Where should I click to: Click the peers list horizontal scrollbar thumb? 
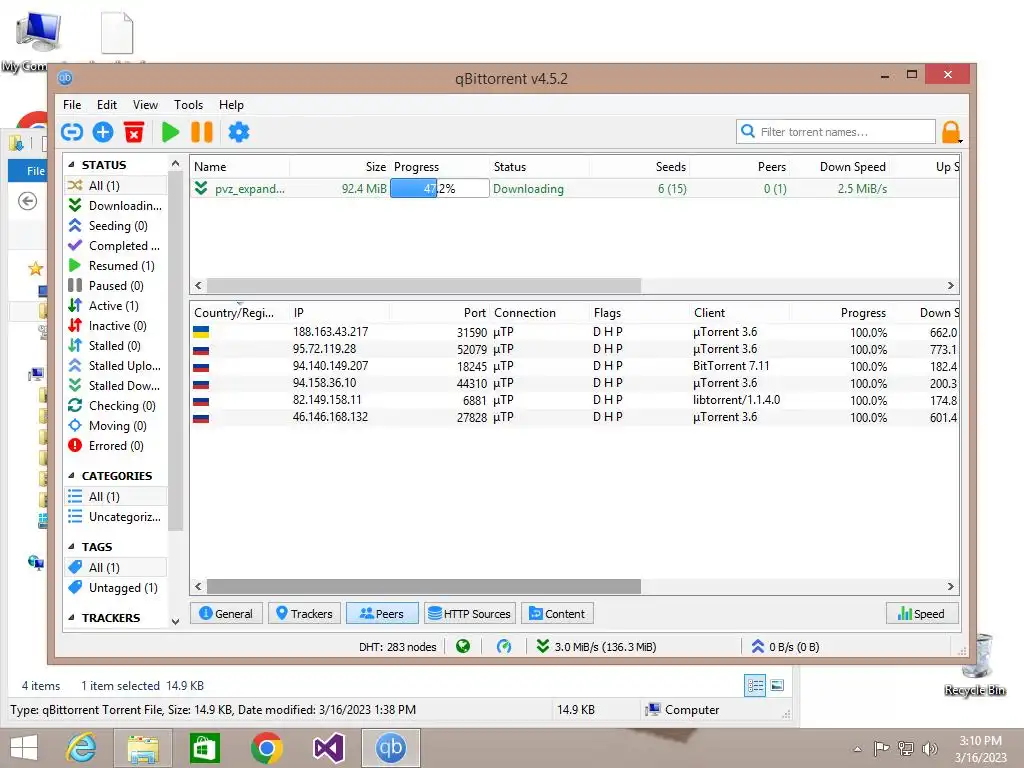pos(424,587)
